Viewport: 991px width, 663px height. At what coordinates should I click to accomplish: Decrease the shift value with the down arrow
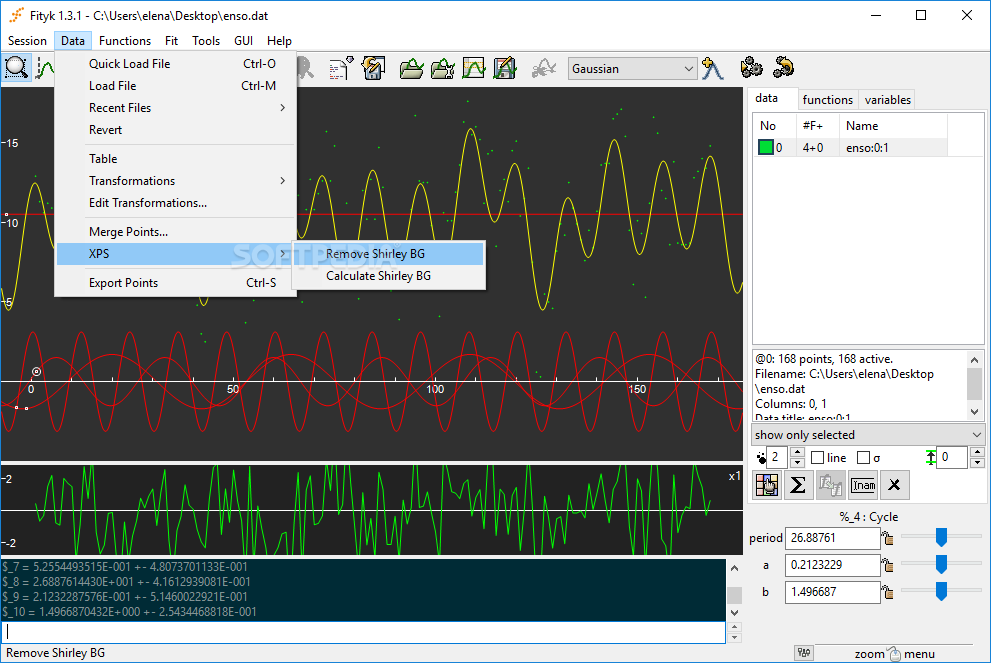coord(977,463)
